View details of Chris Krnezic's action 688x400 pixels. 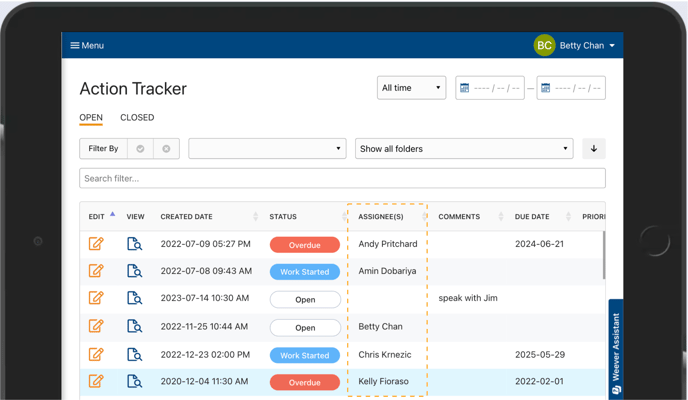click(x=135, y=355)
